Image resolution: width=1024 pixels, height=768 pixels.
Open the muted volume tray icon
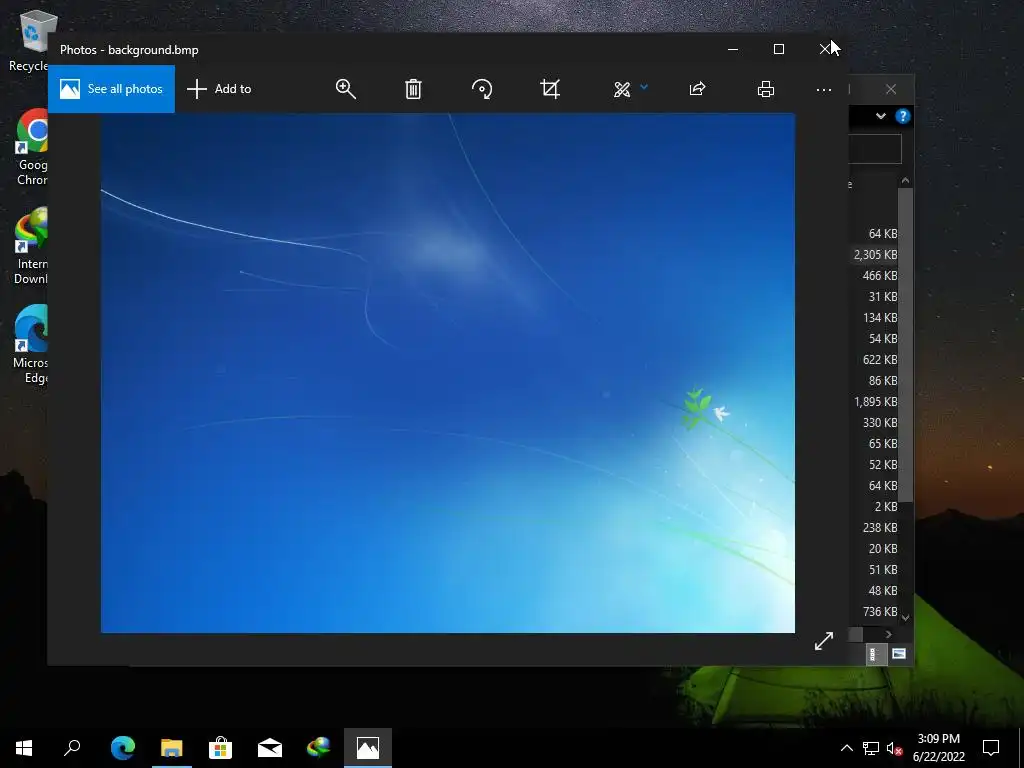[x=895, y=748]
